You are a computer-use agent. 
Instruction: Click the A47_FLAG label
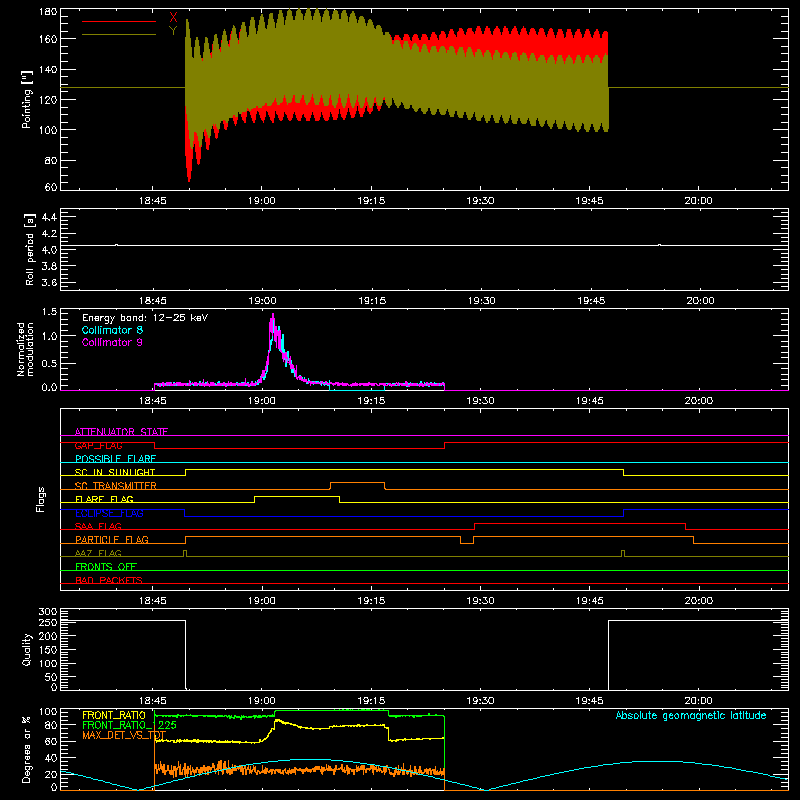point(98,553)
